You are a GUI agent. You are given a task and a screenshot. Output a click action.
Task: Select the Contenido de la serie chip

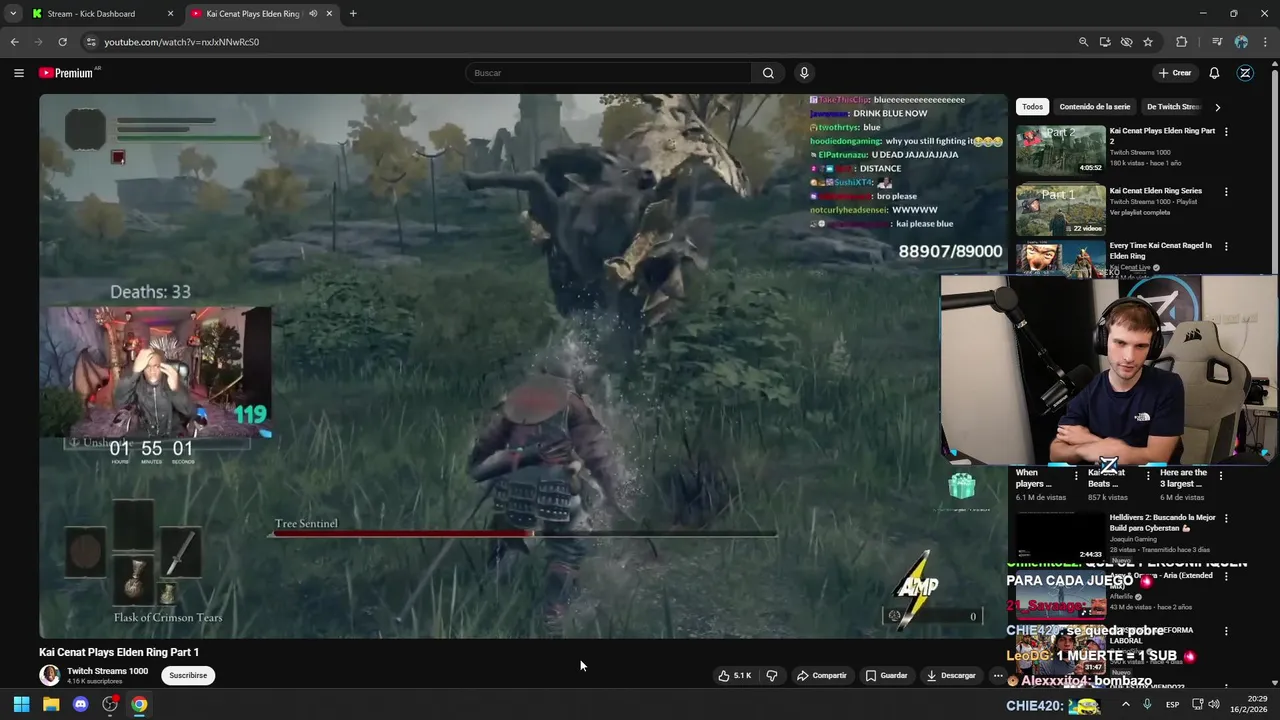[1094, 107]
